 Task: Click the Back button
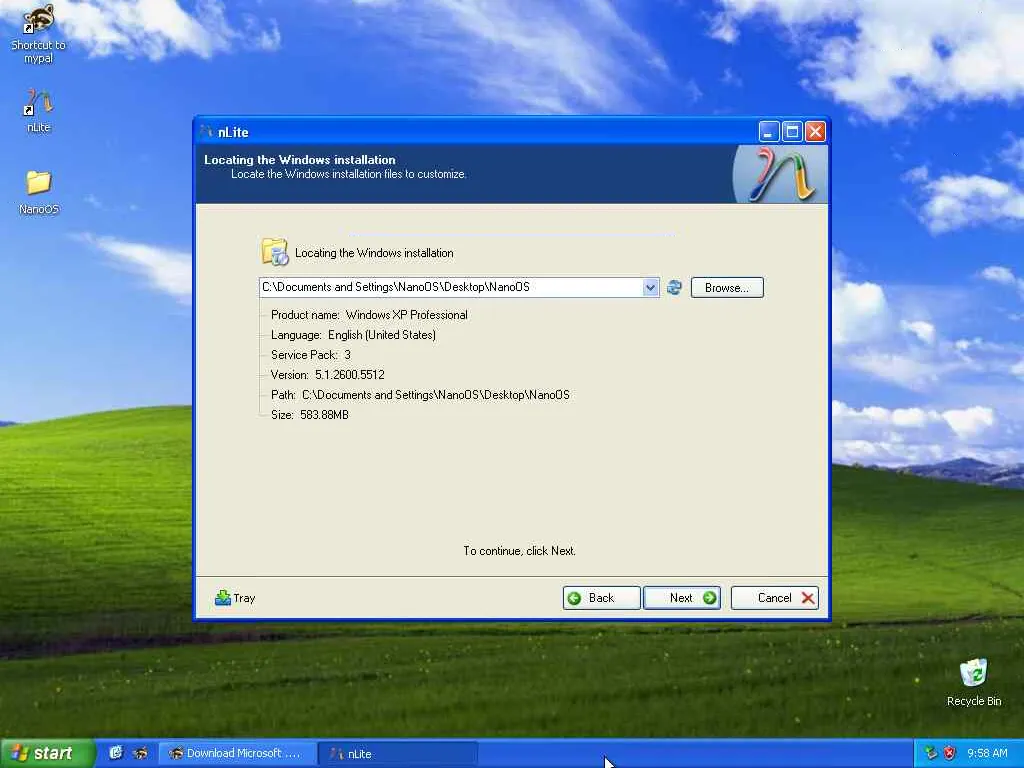[x=601, y=598]
